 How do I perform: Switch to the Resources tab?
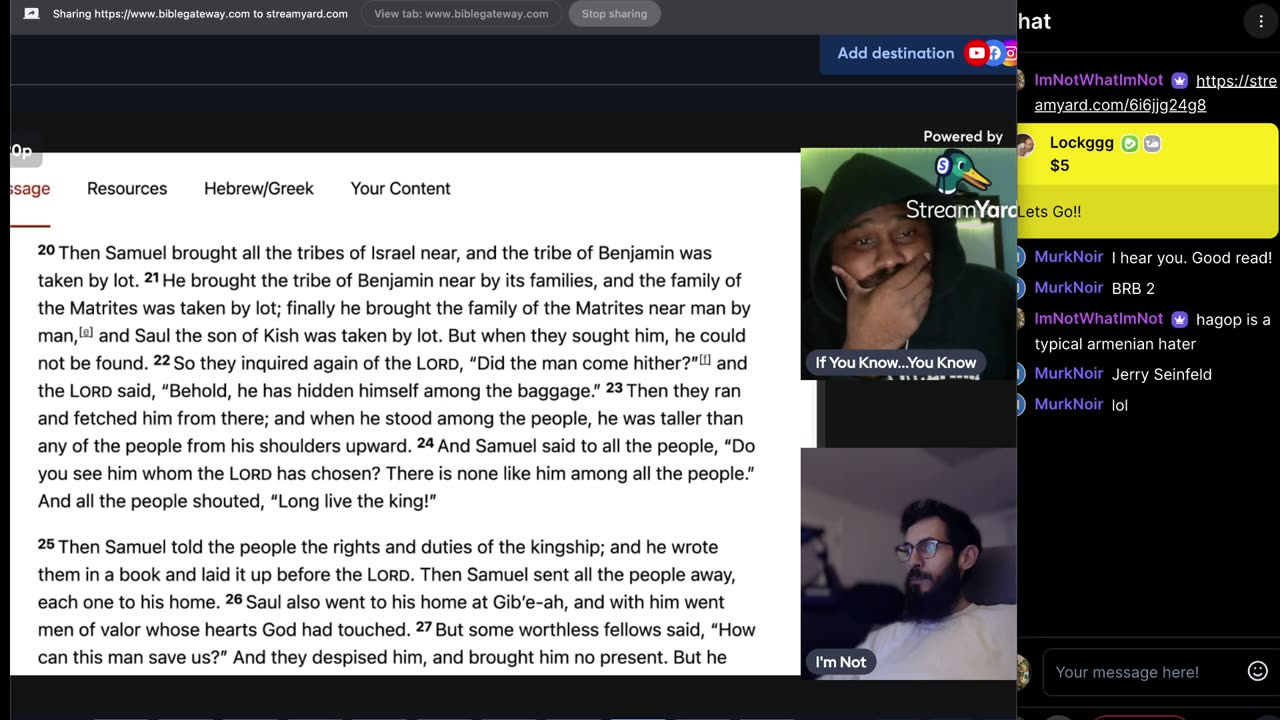(127, 188)
